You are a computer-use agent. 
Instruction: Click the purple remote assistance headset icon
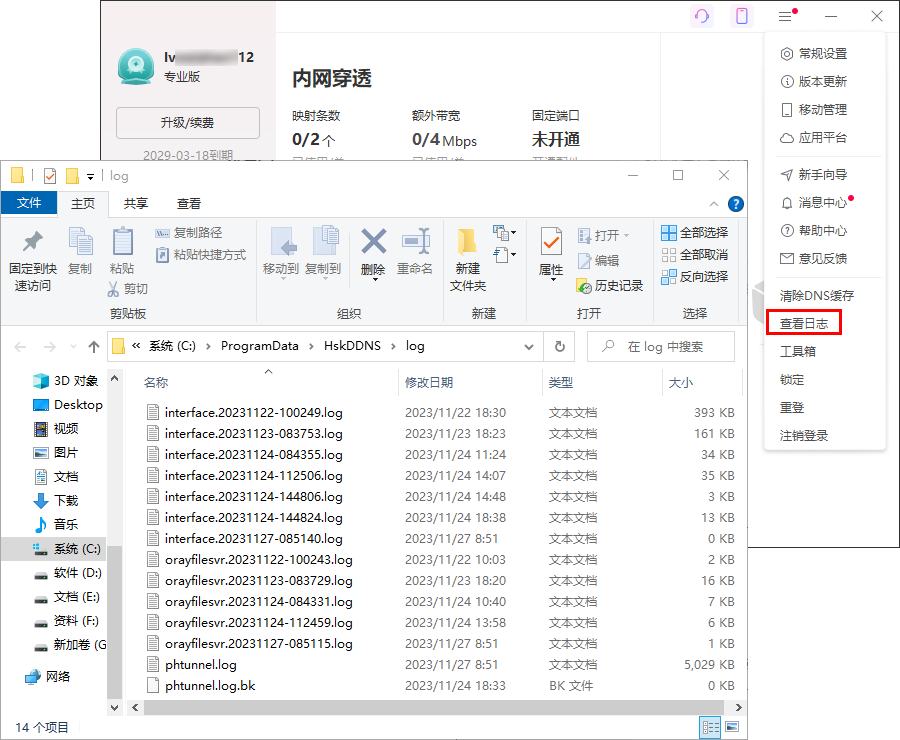click(702, 16)
